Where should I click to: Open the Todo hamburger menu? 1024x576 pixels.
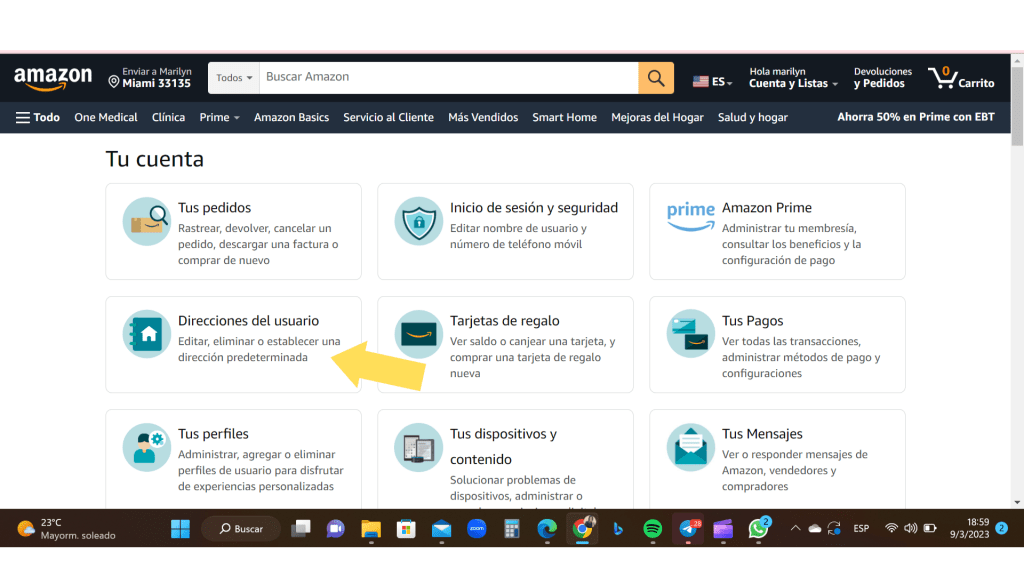point(38,118)
